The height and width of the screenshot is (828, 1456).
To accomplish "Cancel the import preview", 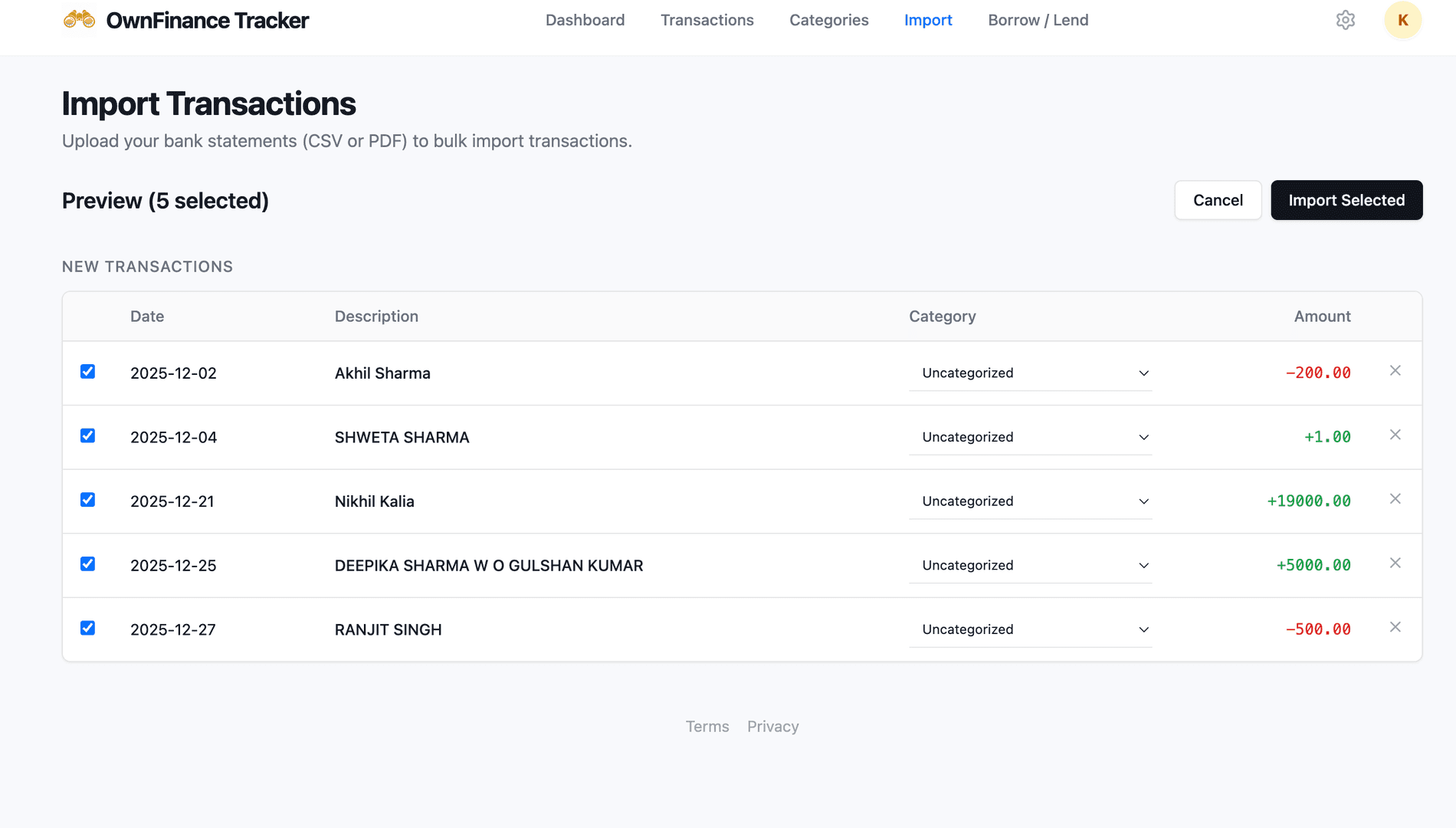I will (x=1218, y=200).
